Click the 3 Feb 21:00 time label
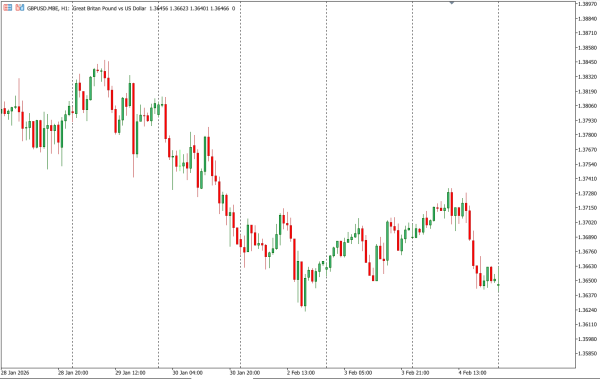The width and height of the screenshot is (600, 379). (x=416, y=372)
